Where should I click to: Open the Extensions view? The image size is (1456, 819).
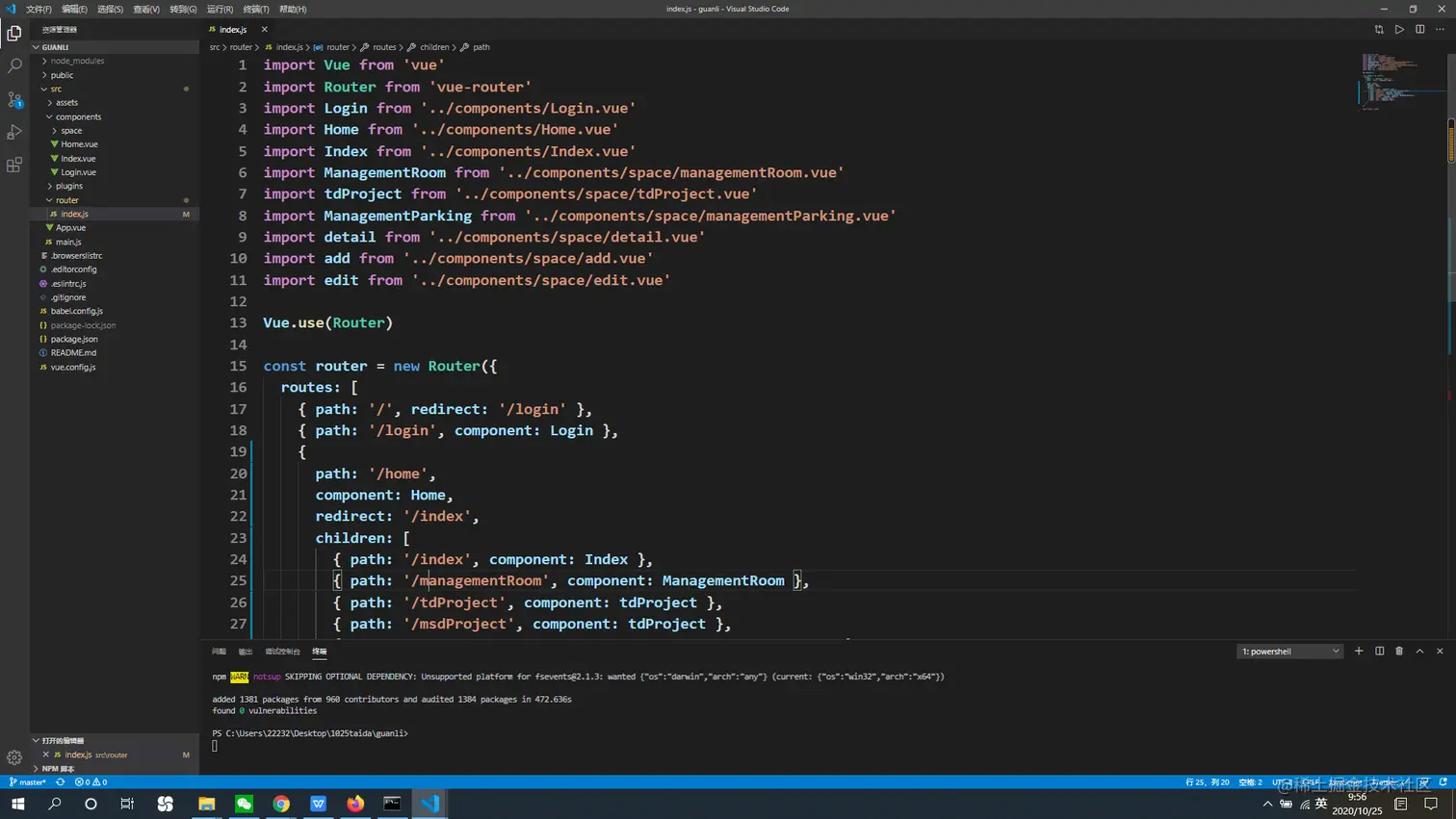click(14, 165)
